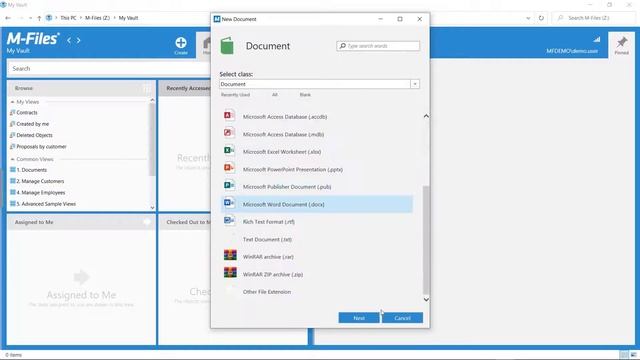Select the Excel Worksheet (.xlsx) icon
The image size is (640, 360).
229,151
